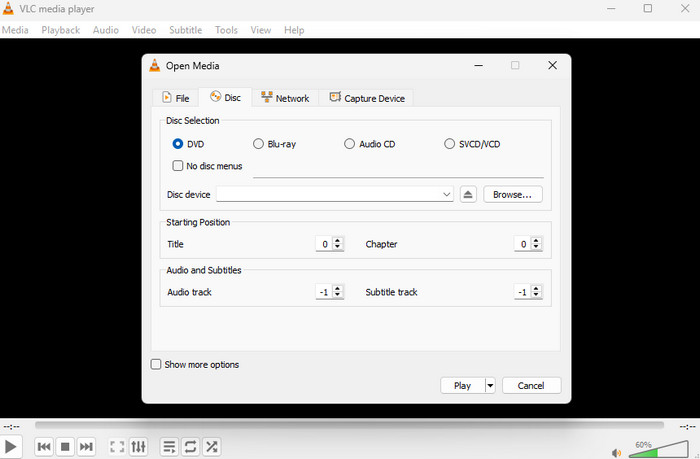Skip to previous media track

pyautogui.click(x=44, y=446)
